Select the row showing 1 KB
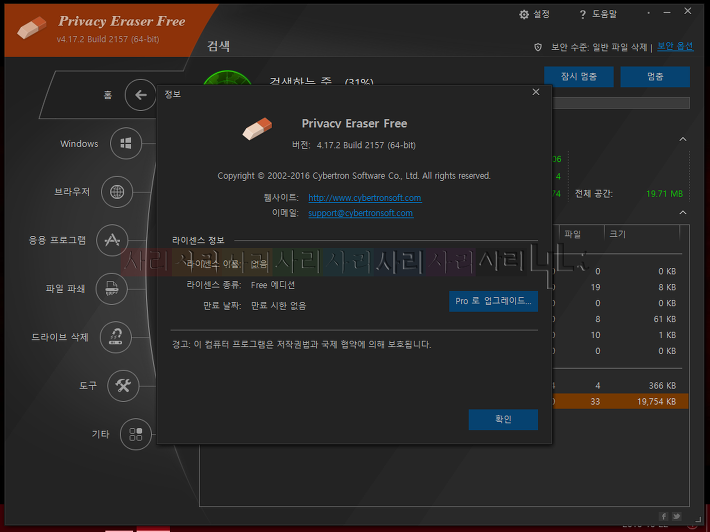 pyautogui.click(x=620, y=335)
